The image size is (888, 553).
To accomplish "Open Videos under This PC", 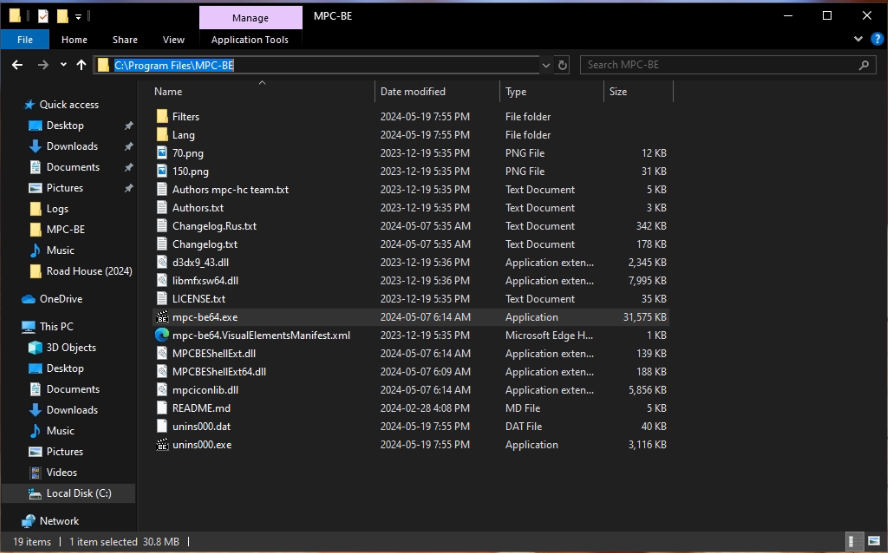I will tap(61, 473).
